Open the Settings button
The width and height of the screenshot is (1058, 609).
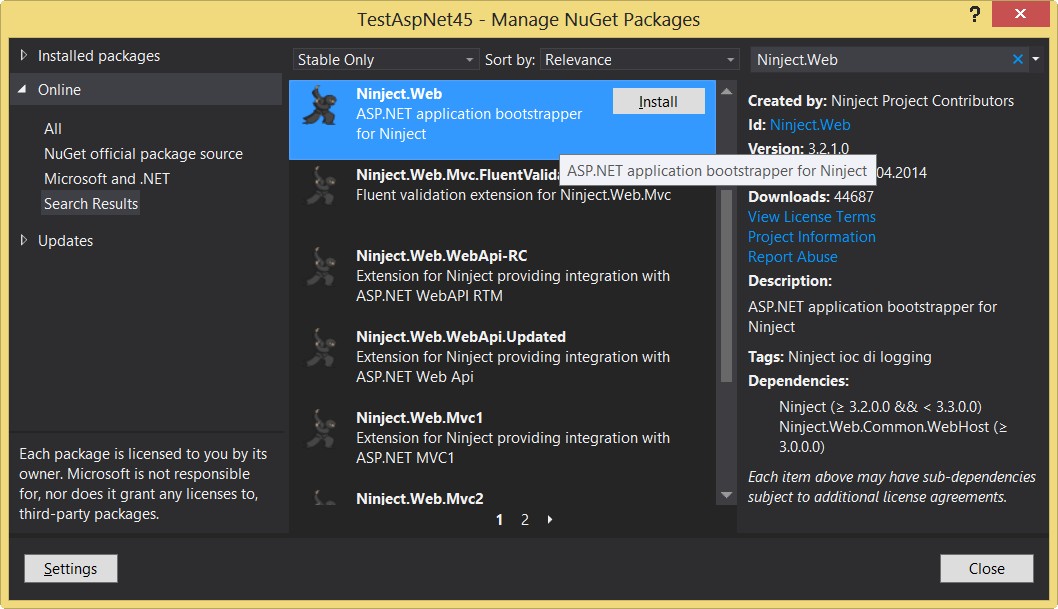pyautogui.click(x=71, y=569)
